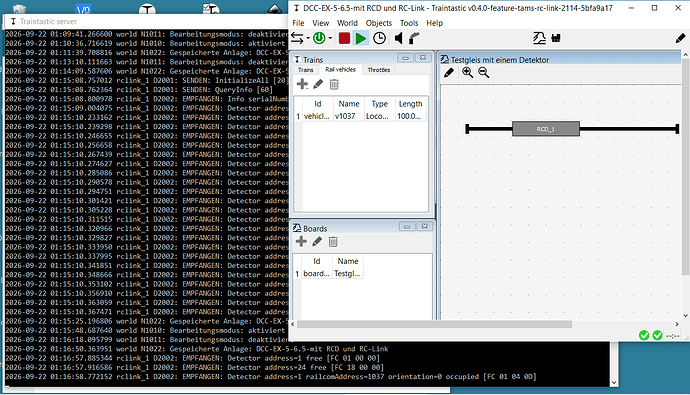The width and height of the screenshot is (690, 395).
Task: Close the Boards sub-window
Action: [x=425, y=227]
